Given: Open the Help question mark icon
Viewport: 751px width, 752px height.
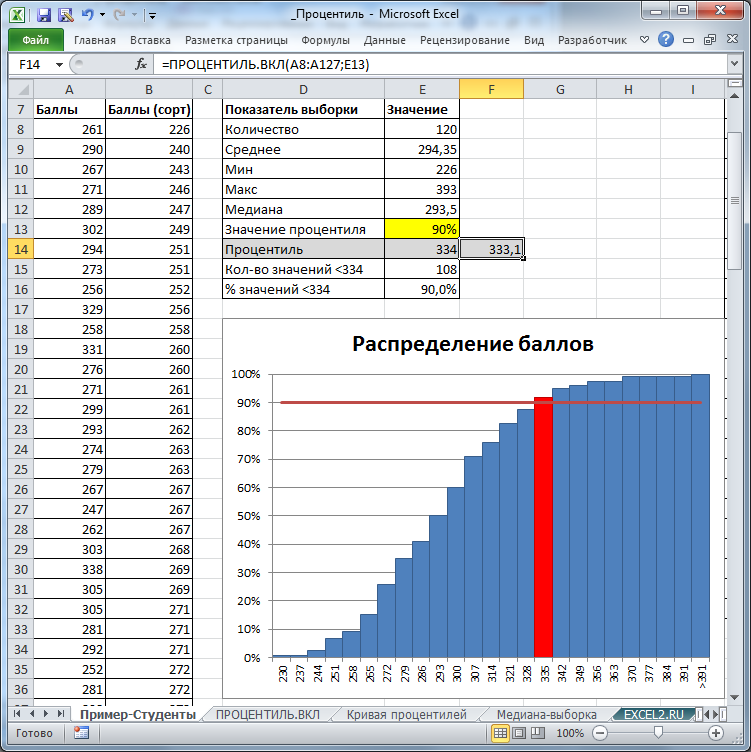Looking at the screenshot, I should click(x=666, y=39).
